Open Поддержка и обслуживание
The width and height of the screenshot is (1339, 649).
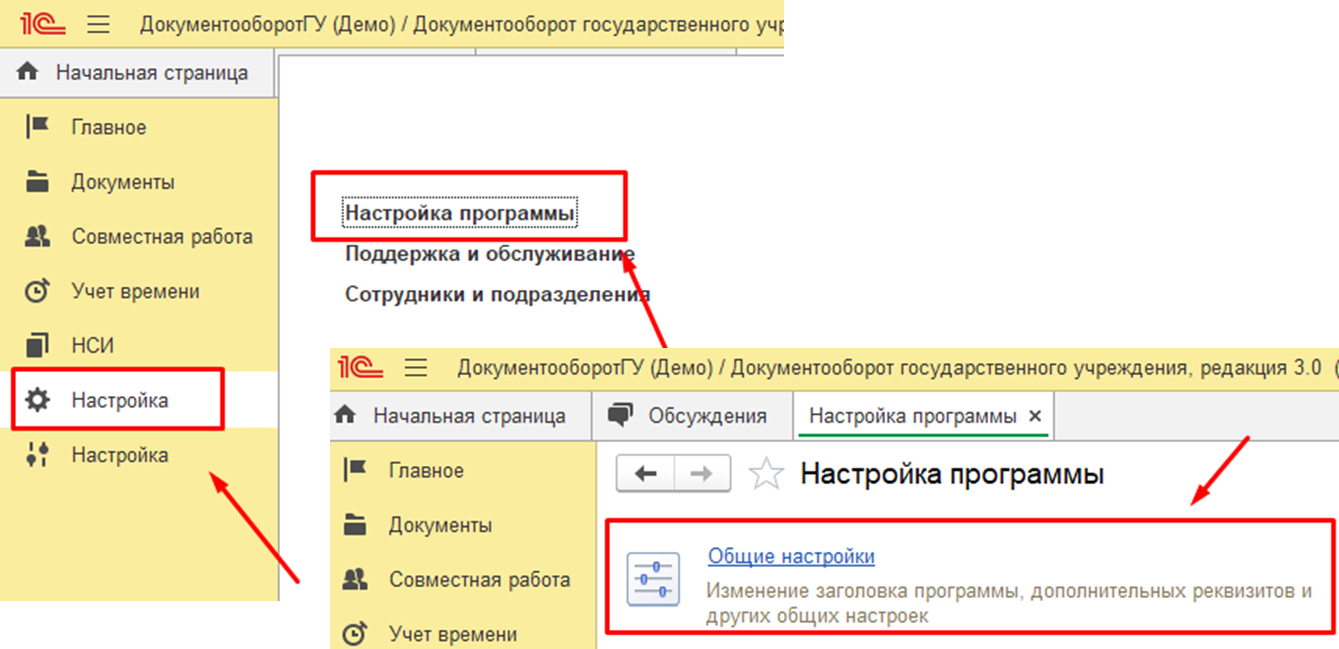pyautogui.click(x=490, y=254)
